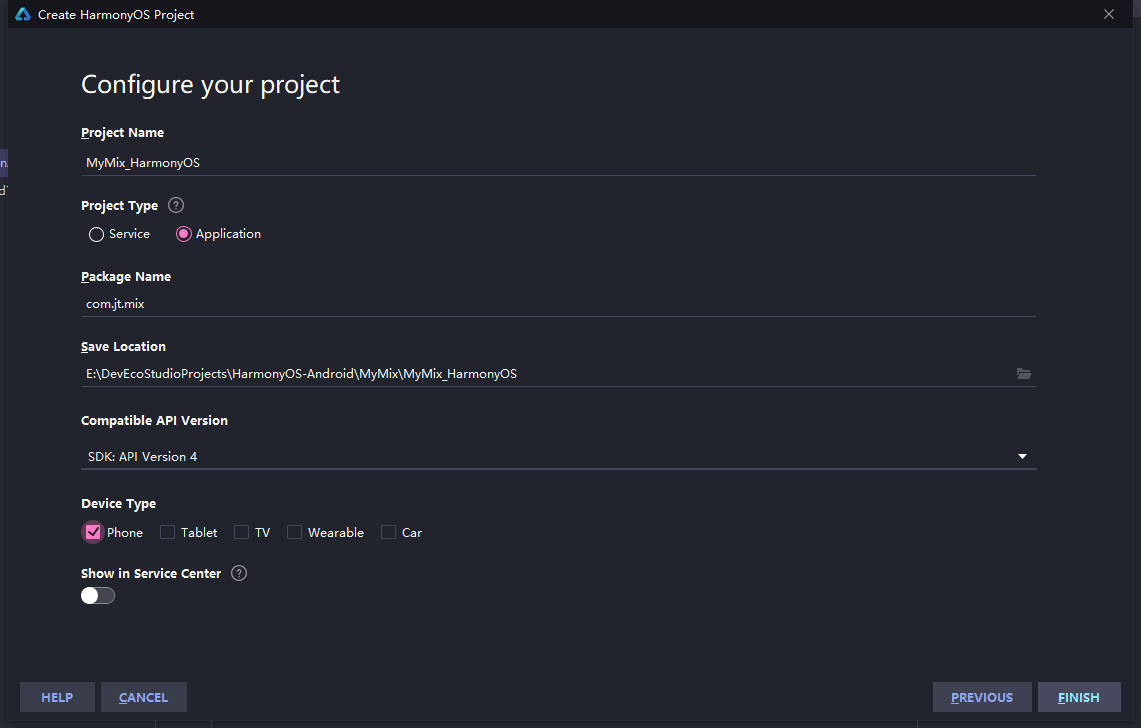
Task: Go back with the PREVIOUS button
Action: [x=982, y=697]
